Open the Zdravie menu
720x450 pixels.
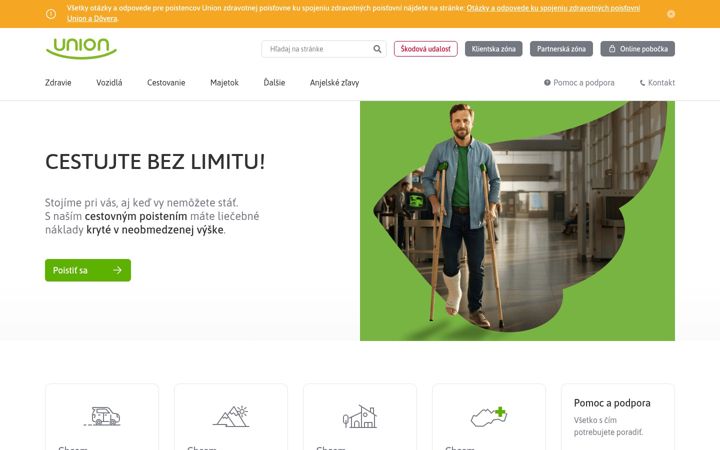[58, 83]
